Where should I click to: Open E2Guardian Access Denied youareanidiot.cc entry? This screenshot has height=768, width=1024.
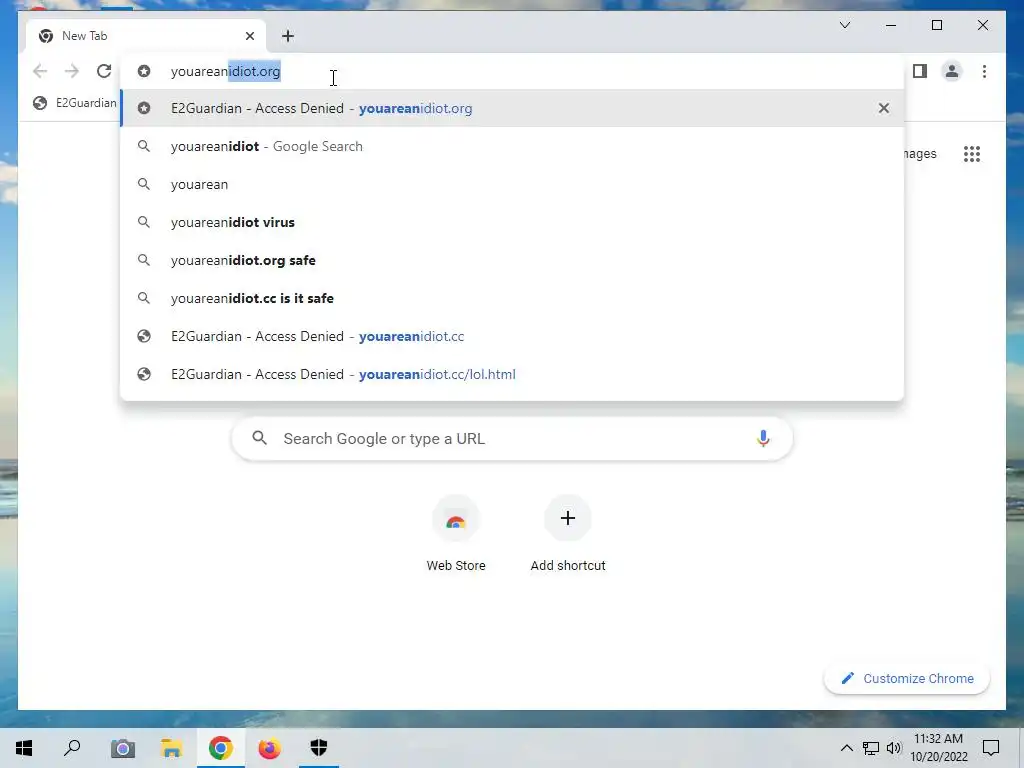tap(512, 336)
